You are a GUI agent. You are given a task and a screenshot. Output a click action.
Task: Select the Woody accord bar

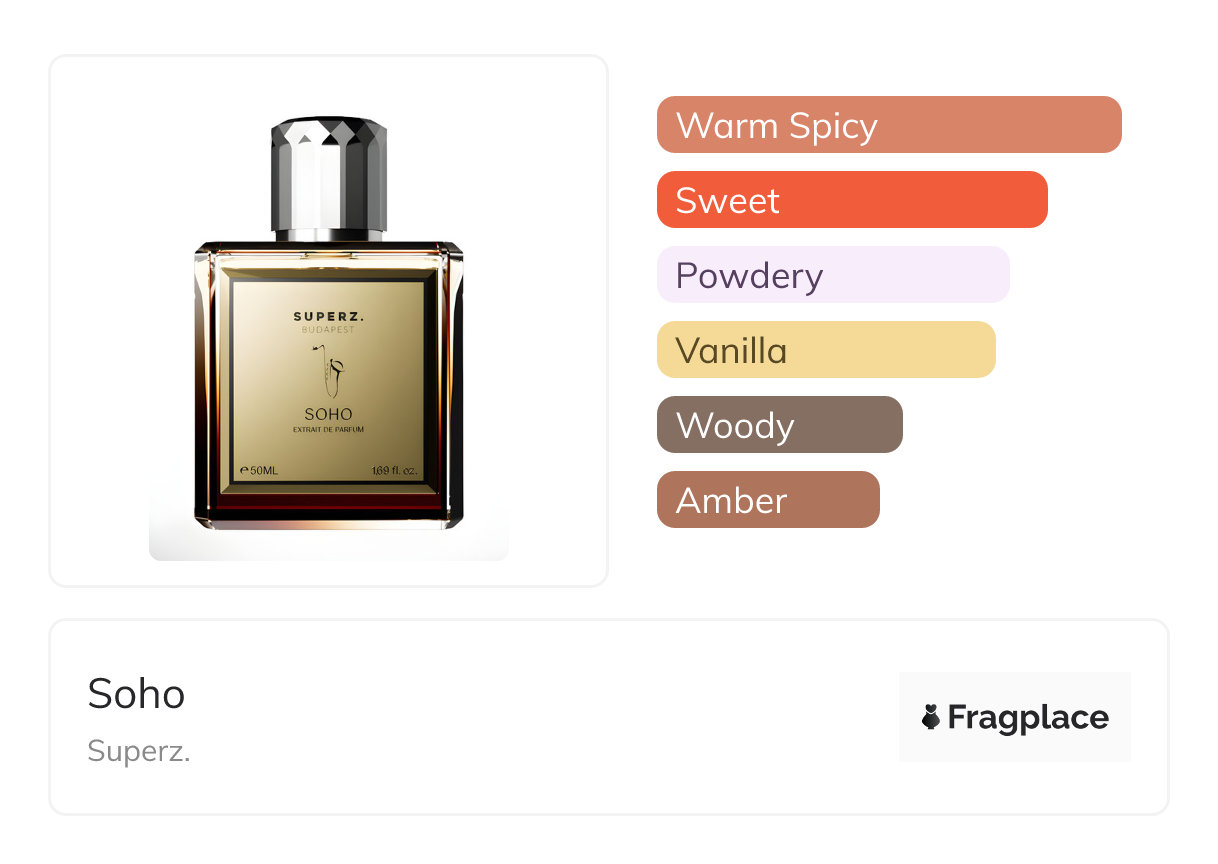click(x=780, y=425)
